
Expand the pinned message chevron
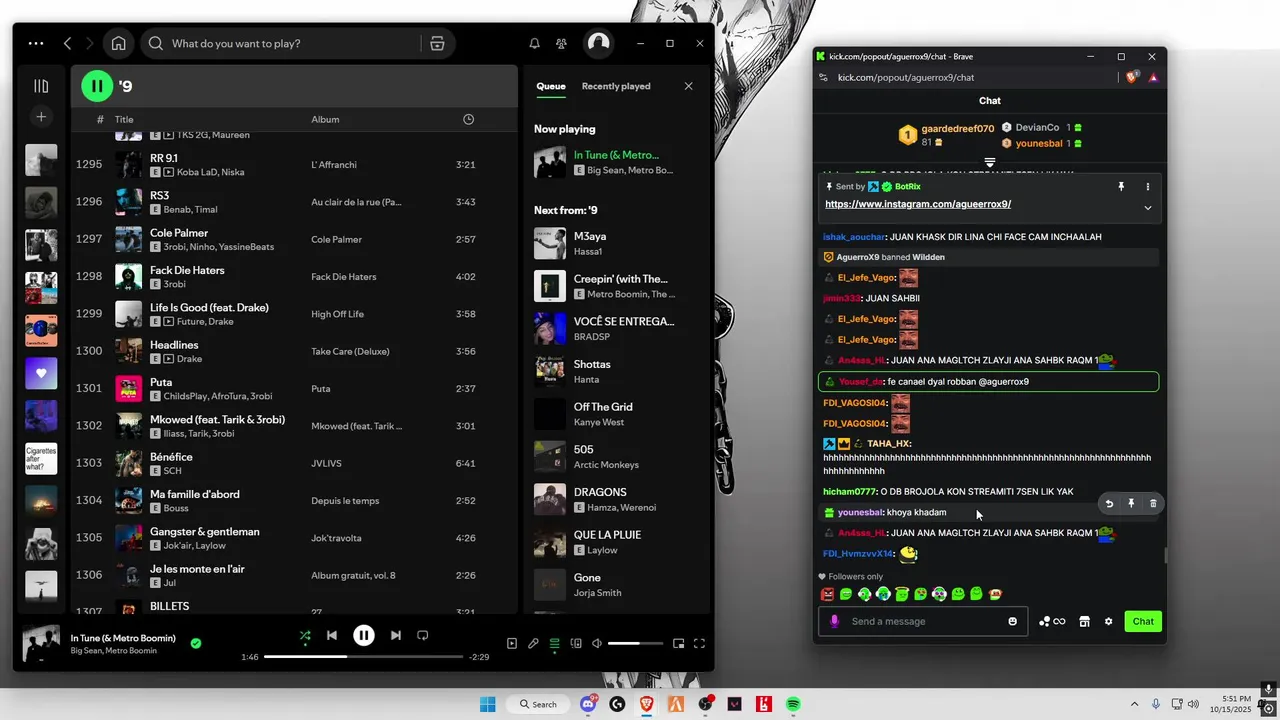(x=1147, y=208)
